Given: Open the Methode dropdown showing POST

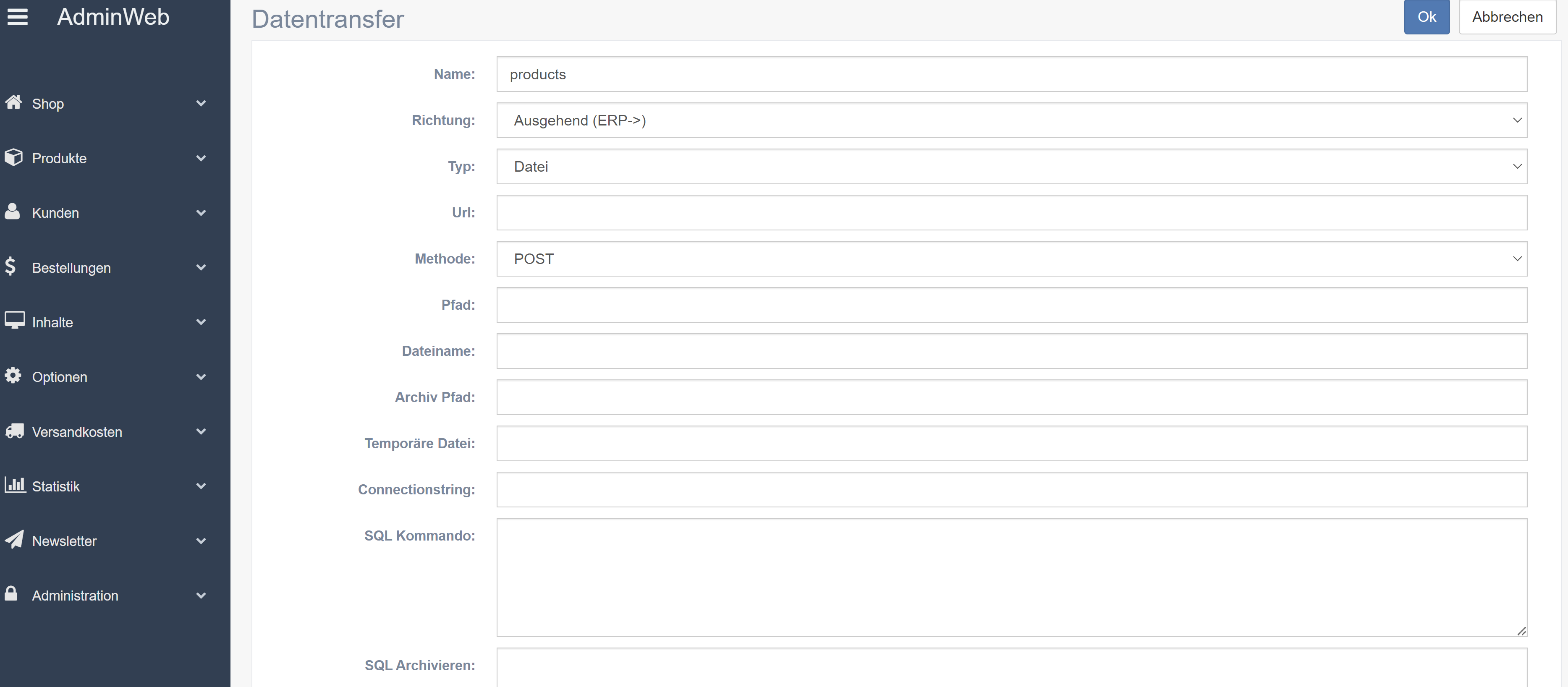Looking at the screenshot, I should [x=1012, y=259].
